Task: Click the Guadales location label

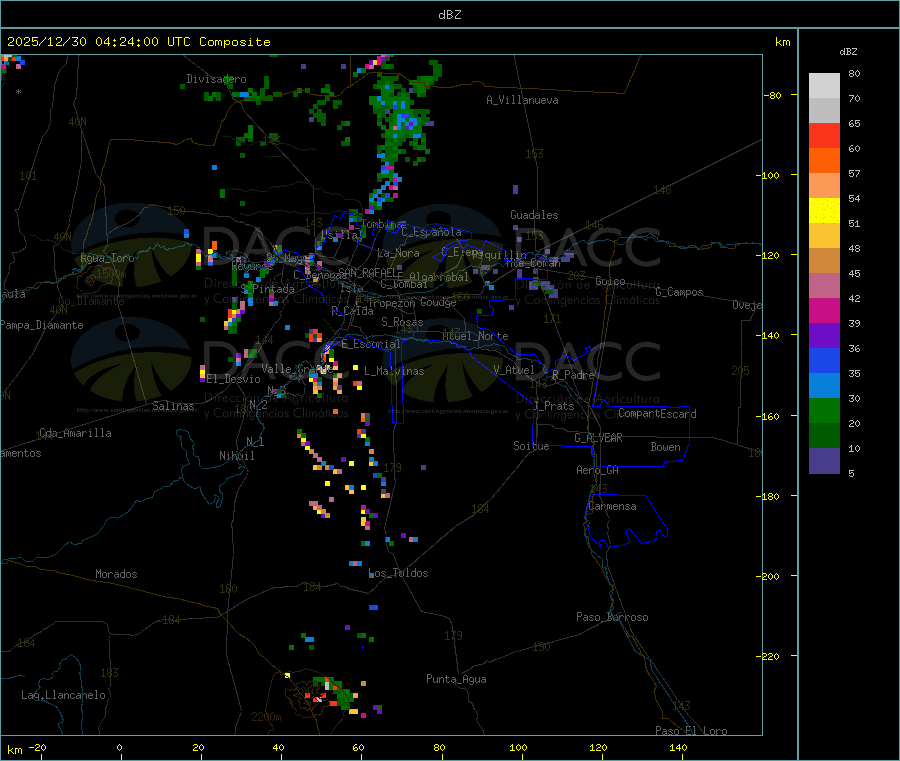Action: [534, 215]
